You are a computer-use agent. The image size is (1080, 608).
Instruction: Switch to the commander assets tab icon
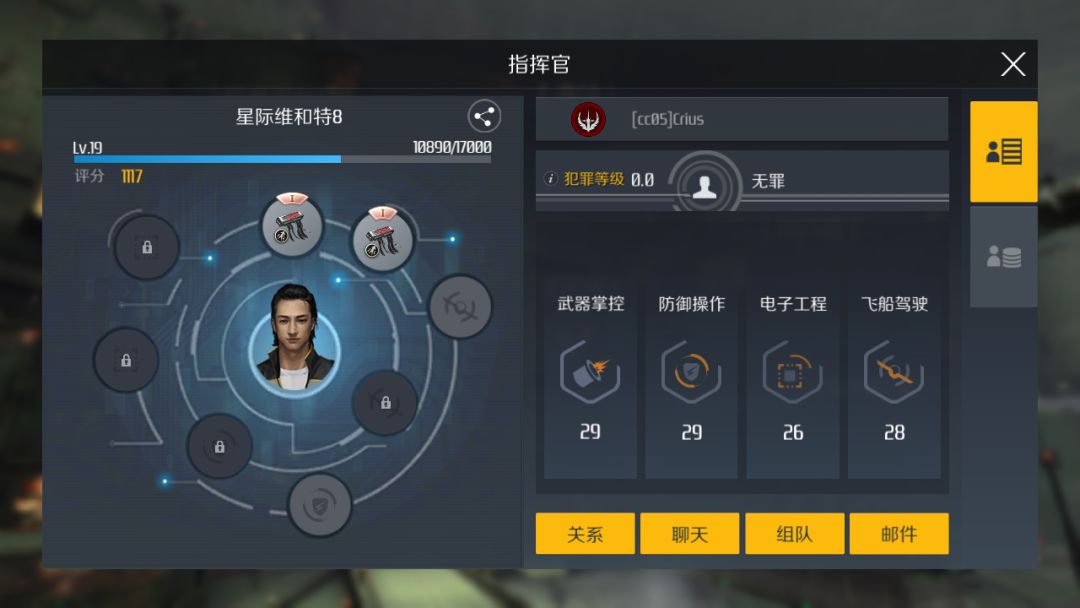click(1004, 257)
